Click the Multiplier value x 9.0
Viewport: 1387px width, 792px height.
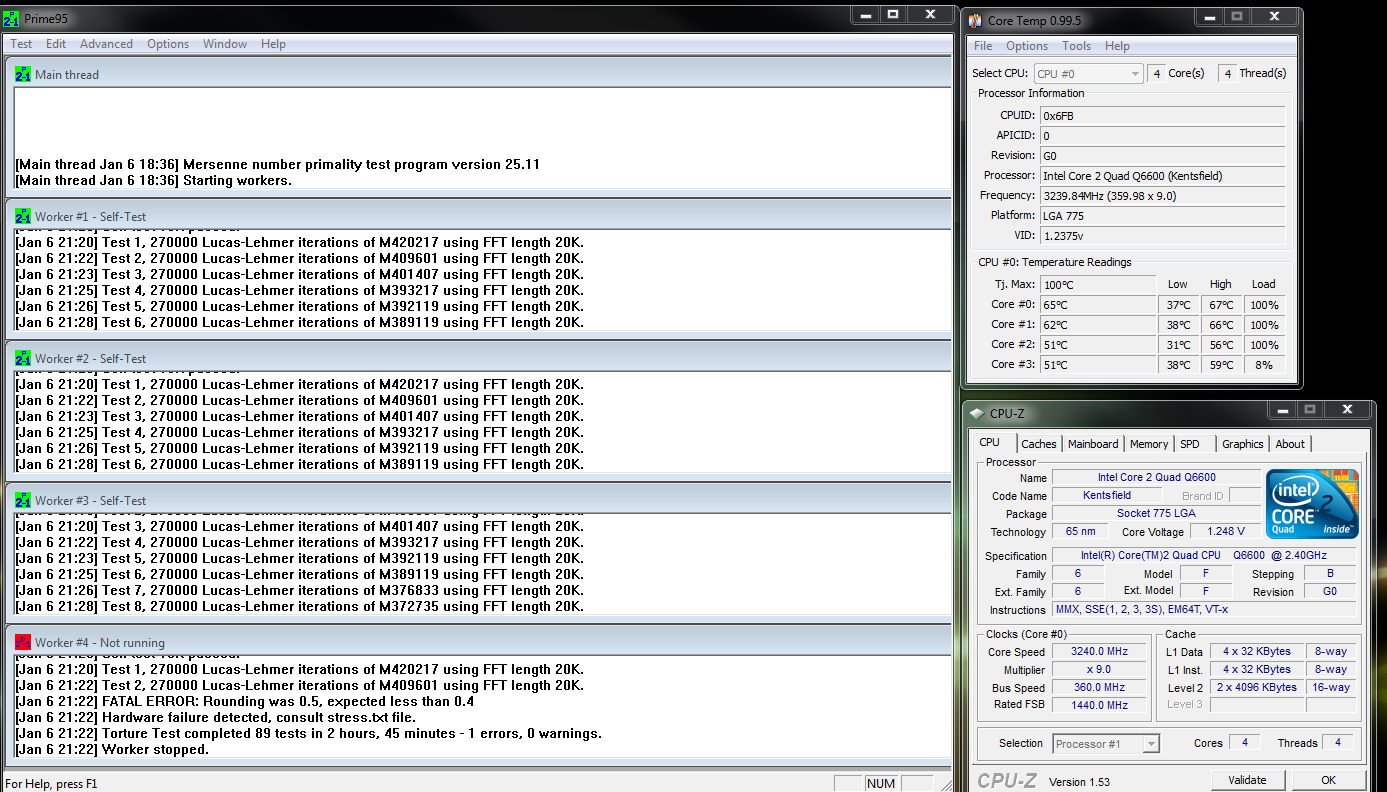pyautogui.click(x=1099, y=670)
